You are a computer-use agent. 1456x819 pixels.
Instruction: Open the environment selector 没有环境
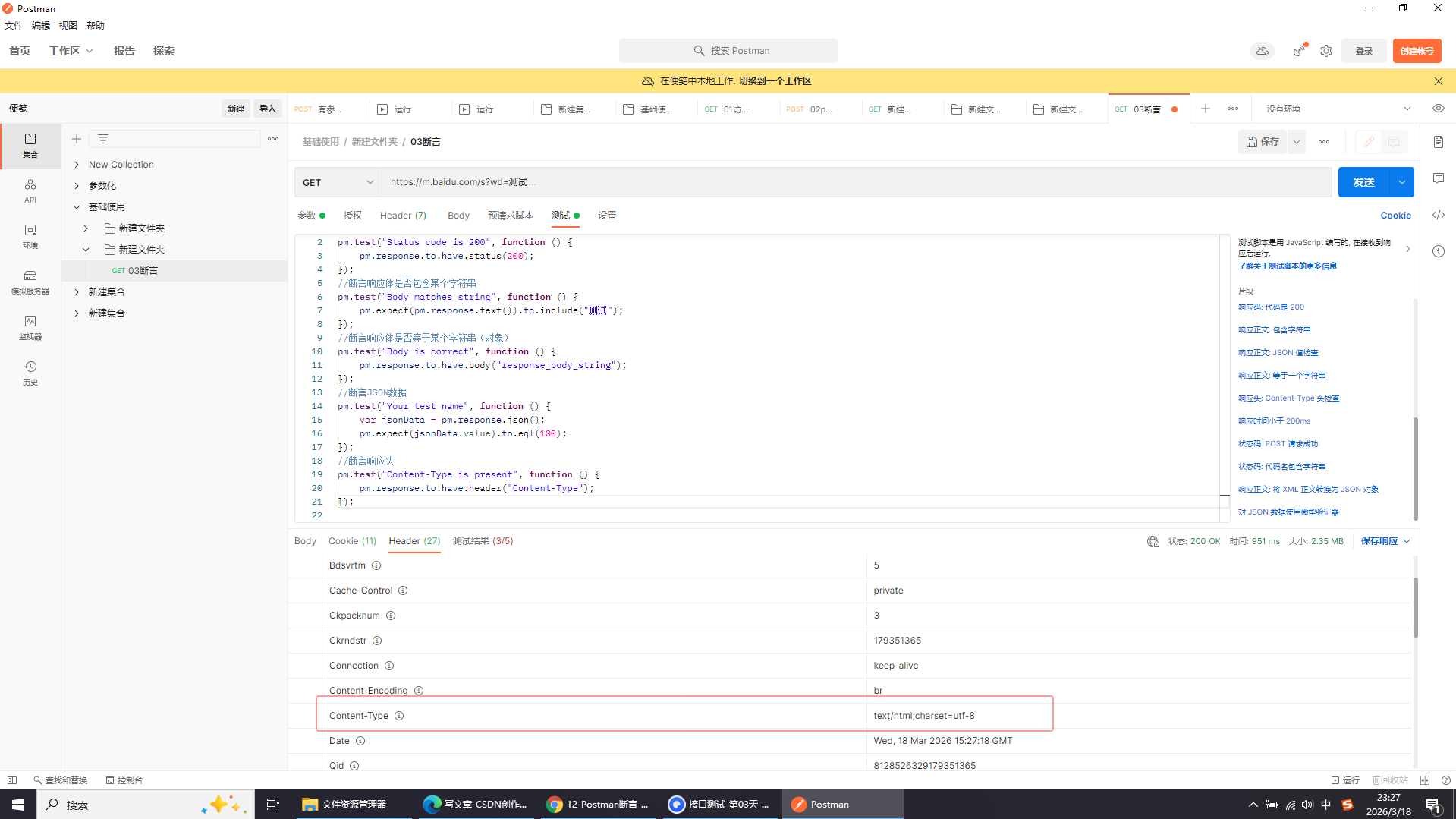(x=1338, y=109)
